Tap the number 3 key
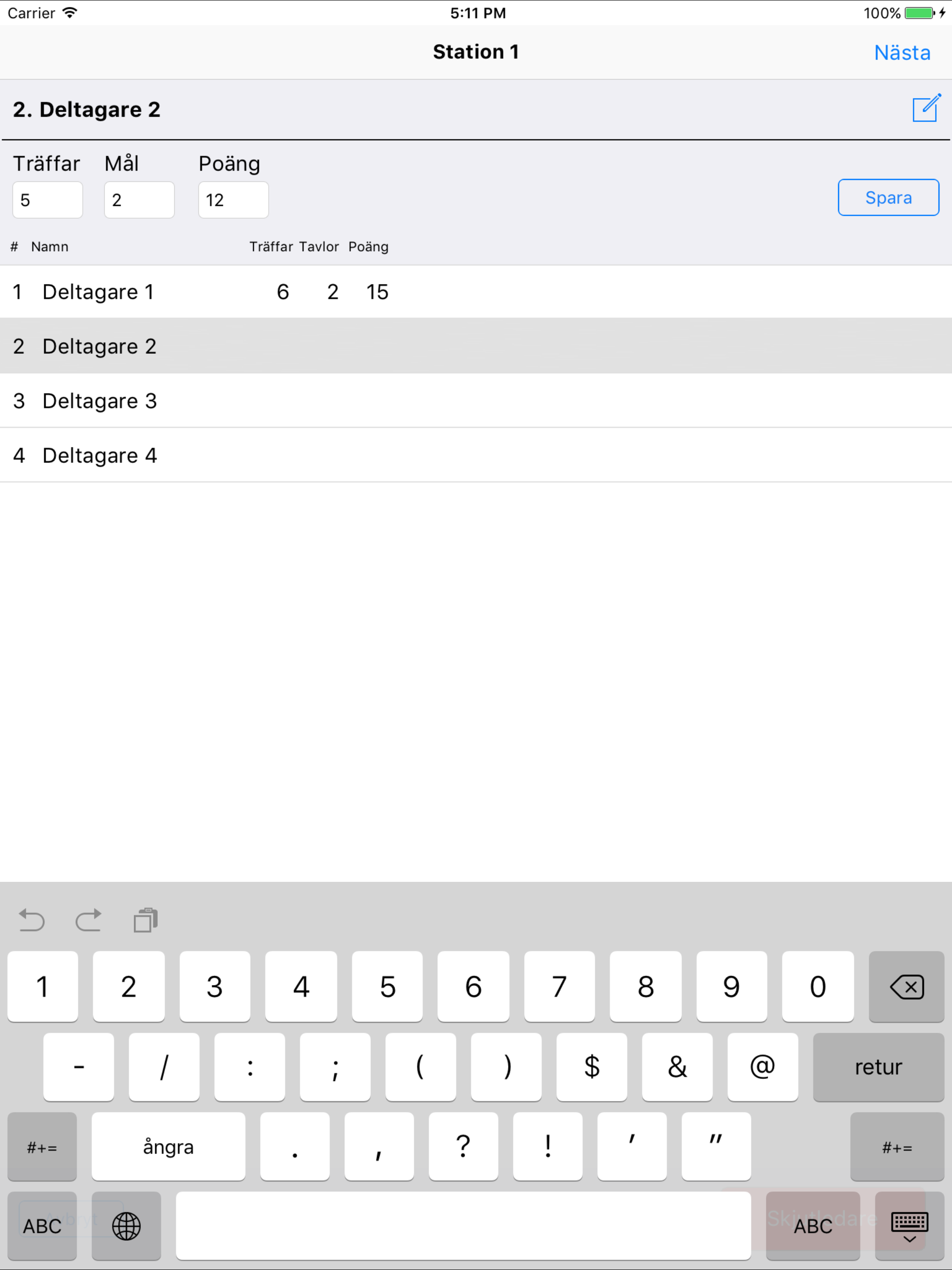This screenshot has height=1270, width=952. click(215, 986)
